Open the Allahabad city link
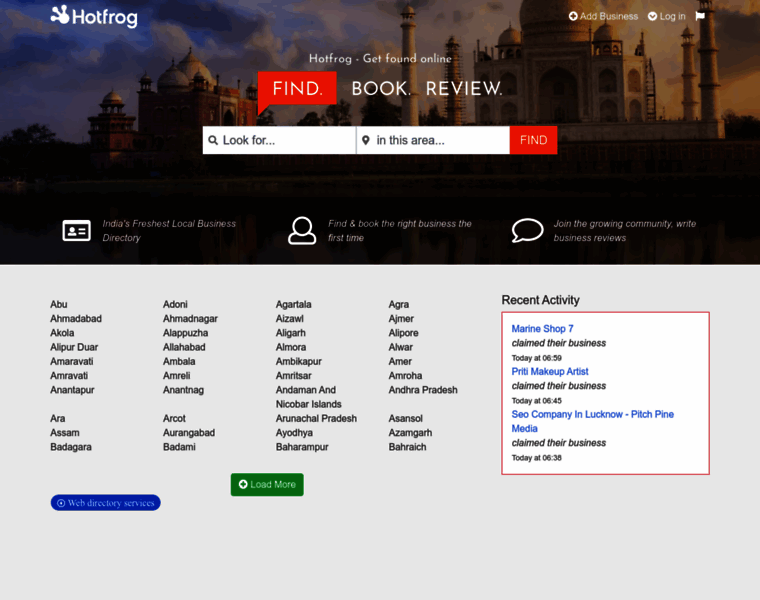This screenshot has height=600, width=760. [x=184, y=347]
